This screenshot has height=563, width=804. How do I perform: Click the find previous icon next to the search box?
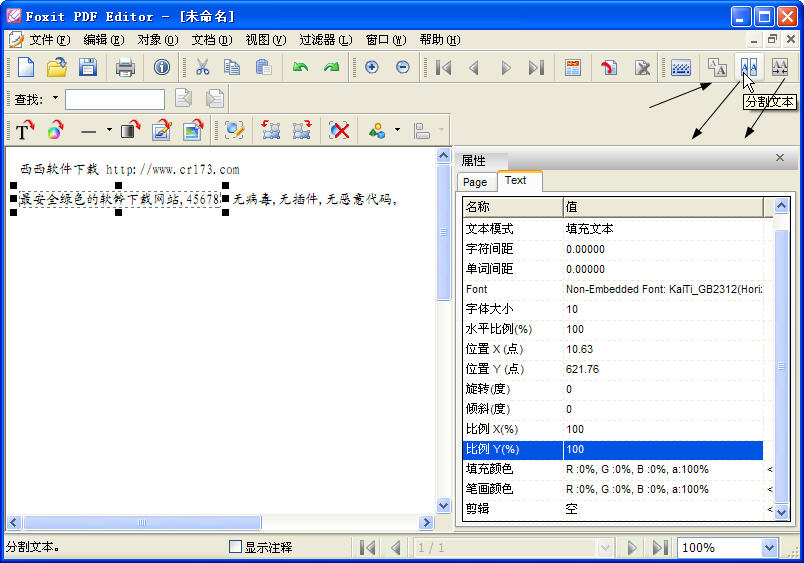184,98
